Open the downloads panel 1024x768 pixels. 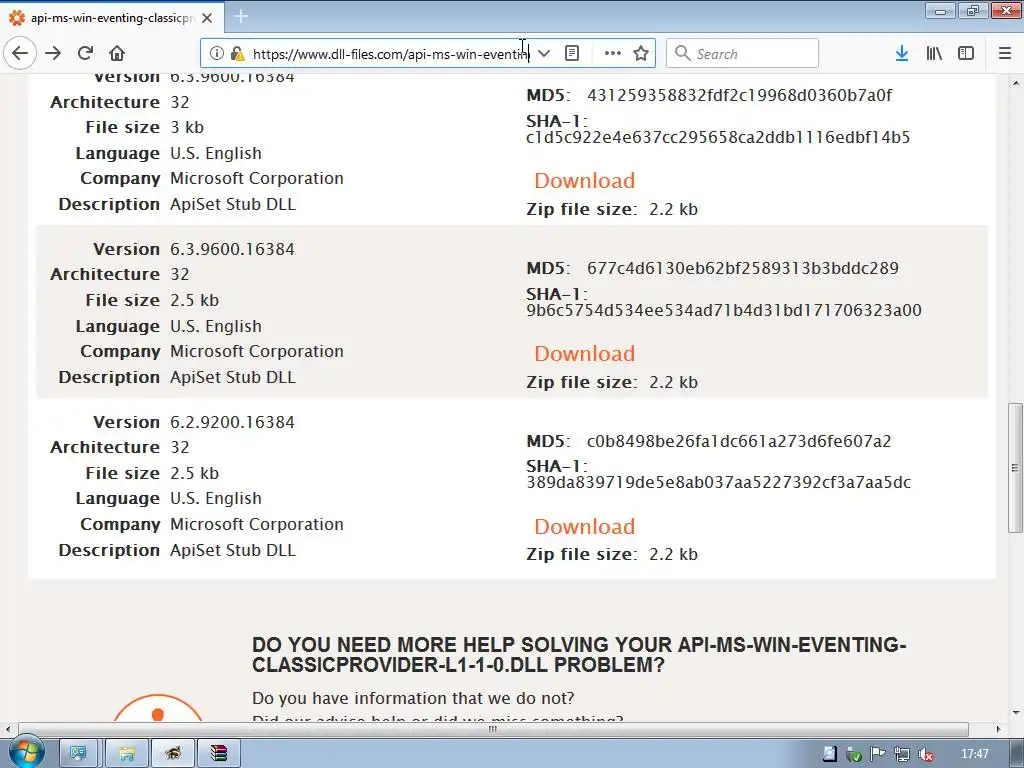click(x=902, y=54)
